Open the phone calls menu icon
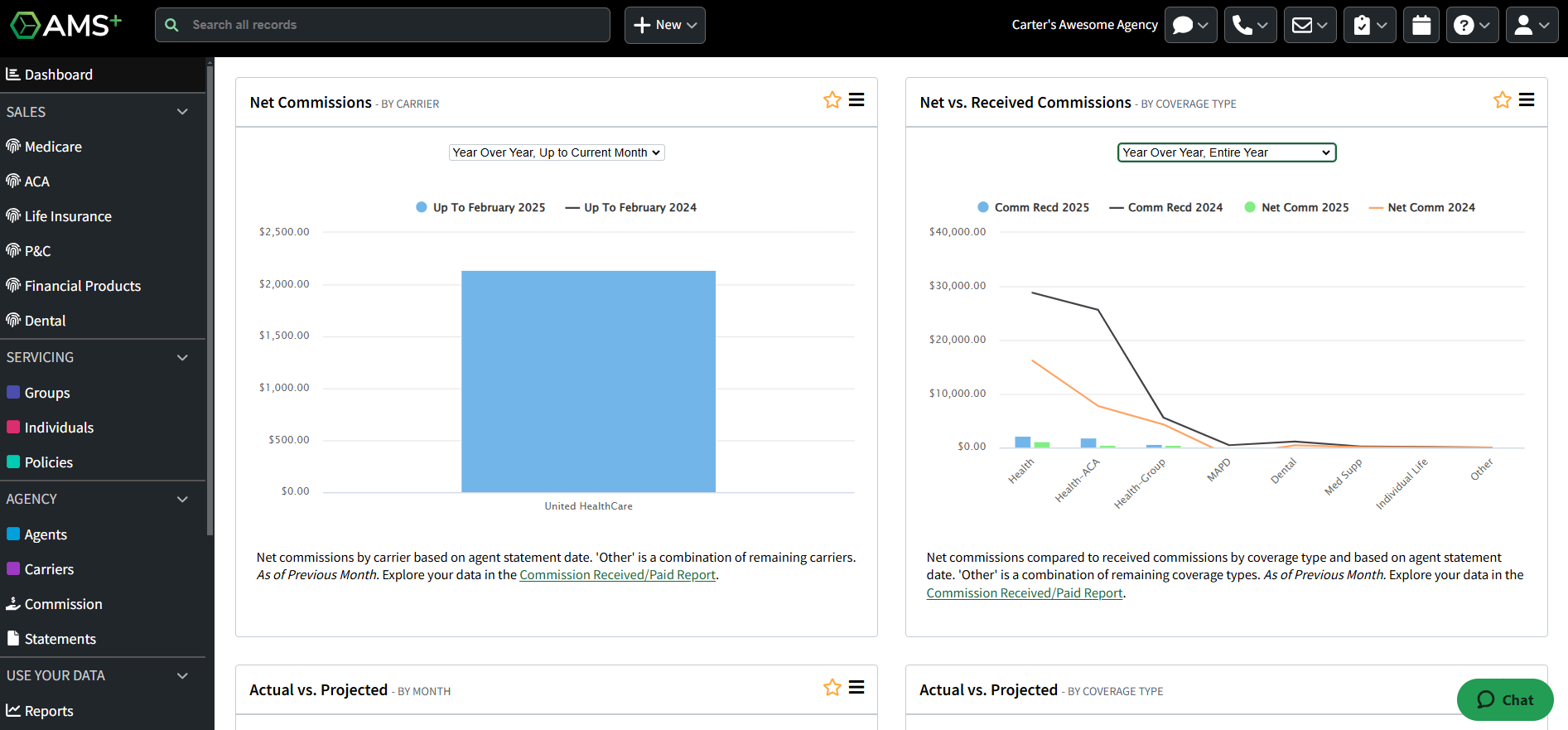The width and height of the screenshot is (1568, 730). (1250, 25)
